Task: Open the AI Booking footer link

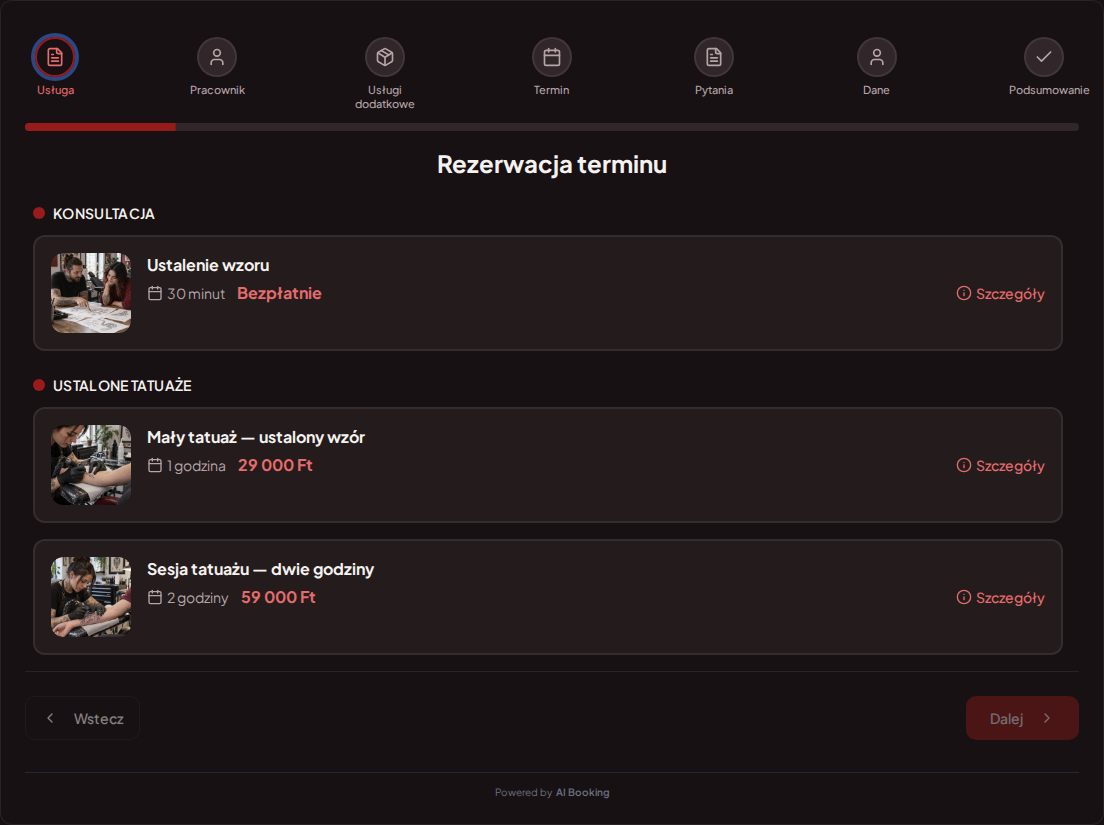Action: [x=583, y=793]
